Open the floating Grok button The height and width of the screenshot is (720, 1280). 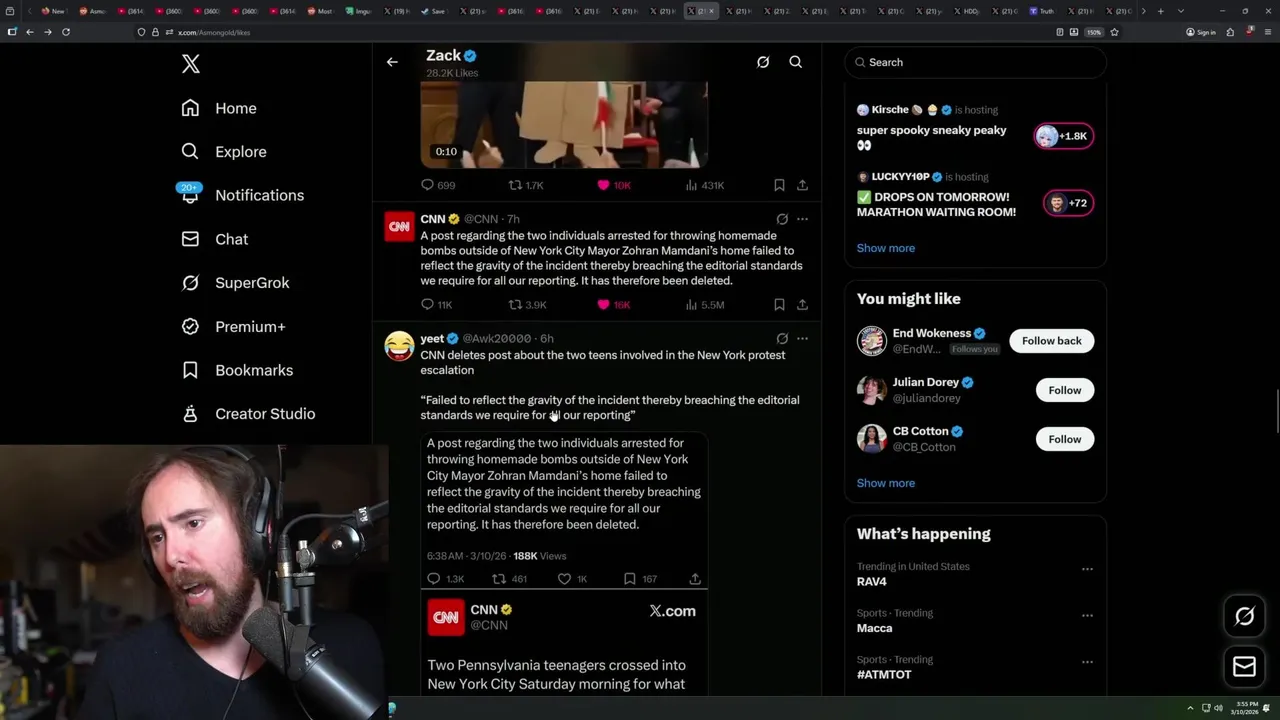point(1244,617)
